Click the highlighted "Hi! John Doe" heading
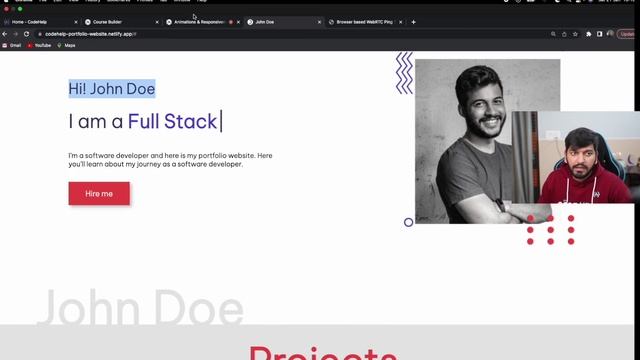This screenshot has width=640, height=360. [x=112, y=89]
